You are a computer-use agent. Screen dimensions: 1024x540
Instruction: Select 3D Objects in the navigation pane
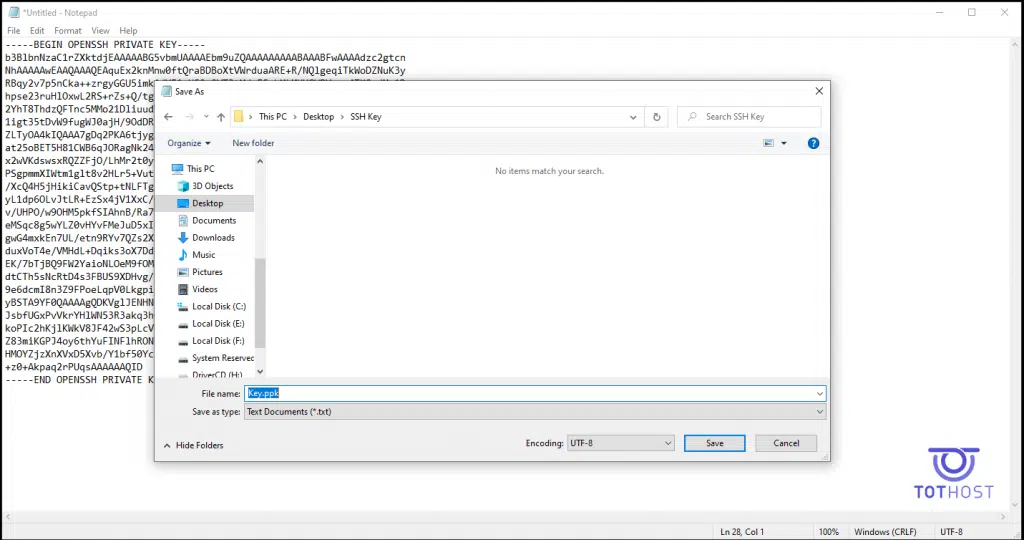(x=212, y=186)
